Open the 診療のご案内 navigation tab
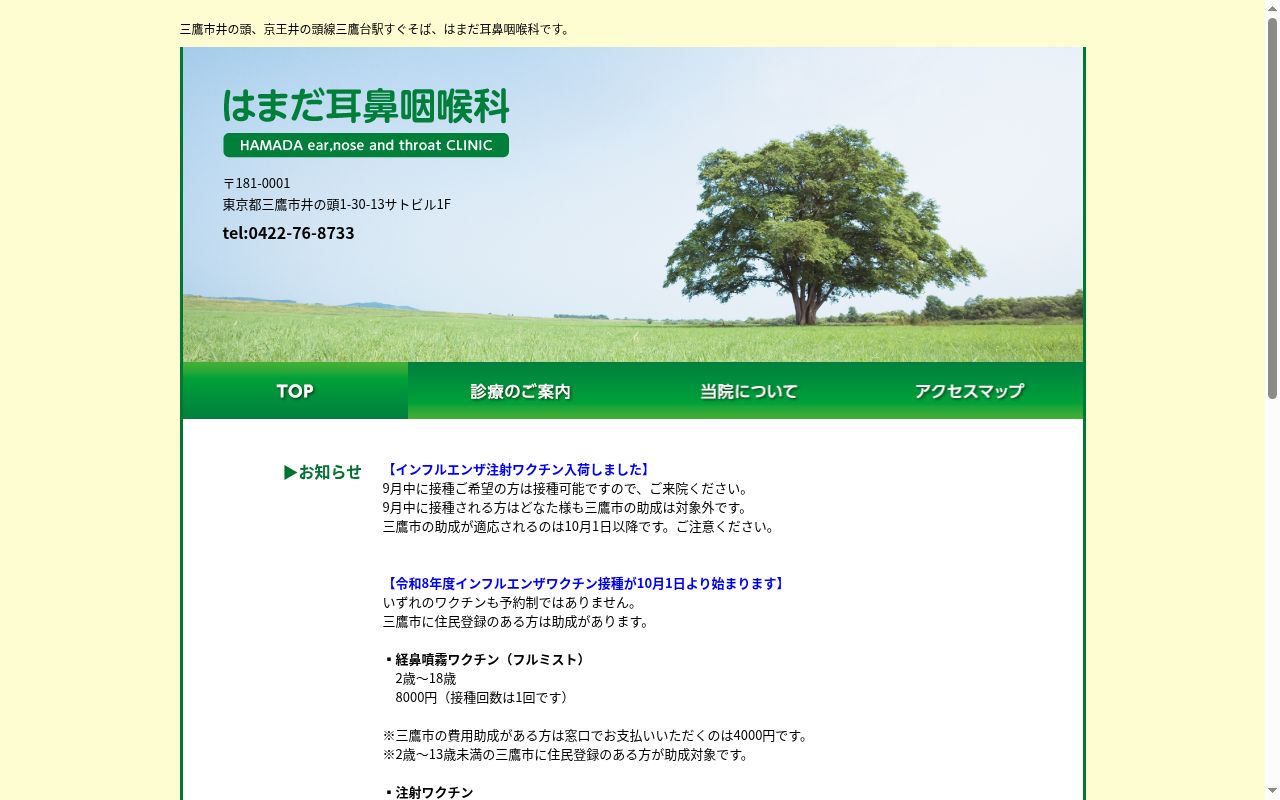1280x800 pixels. [520, 390]
